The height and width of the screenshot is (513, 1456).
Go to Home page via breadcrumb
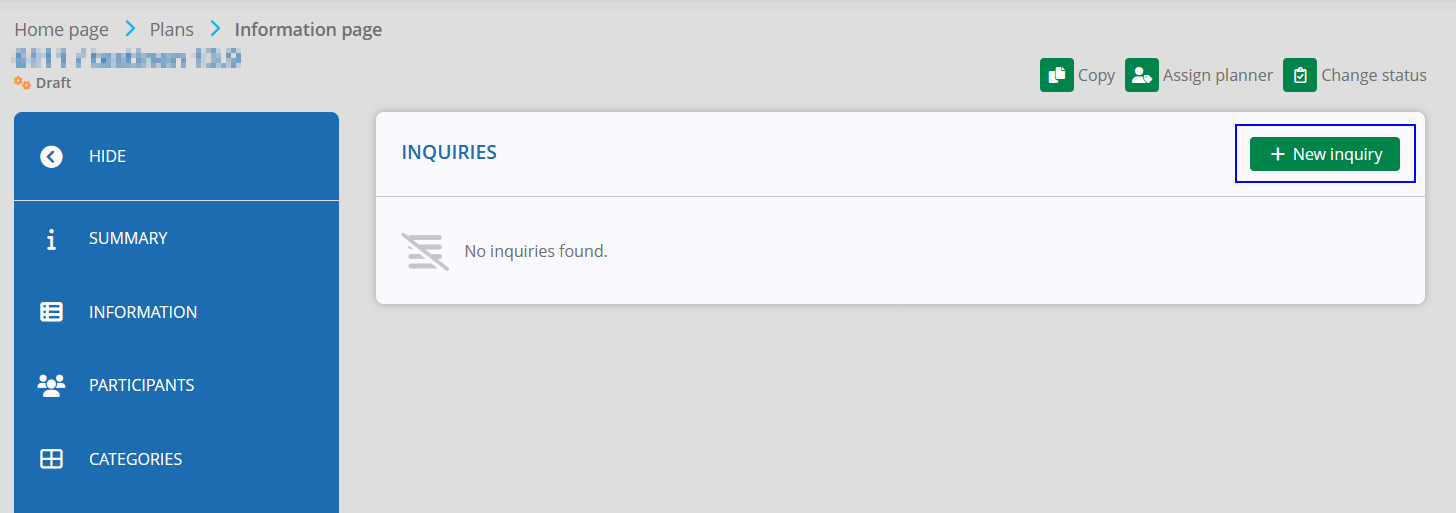(x=61, y=29)
